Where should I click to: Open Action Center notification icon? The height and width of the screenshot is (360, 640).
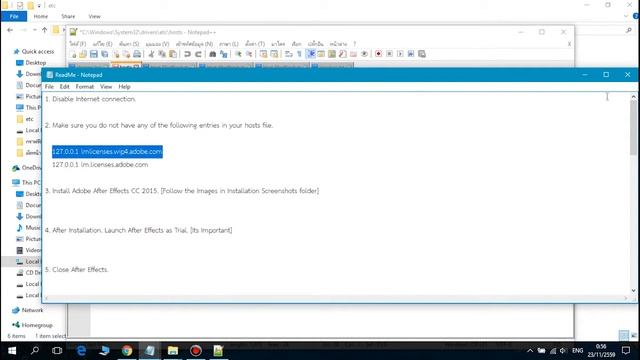point(626,351)
